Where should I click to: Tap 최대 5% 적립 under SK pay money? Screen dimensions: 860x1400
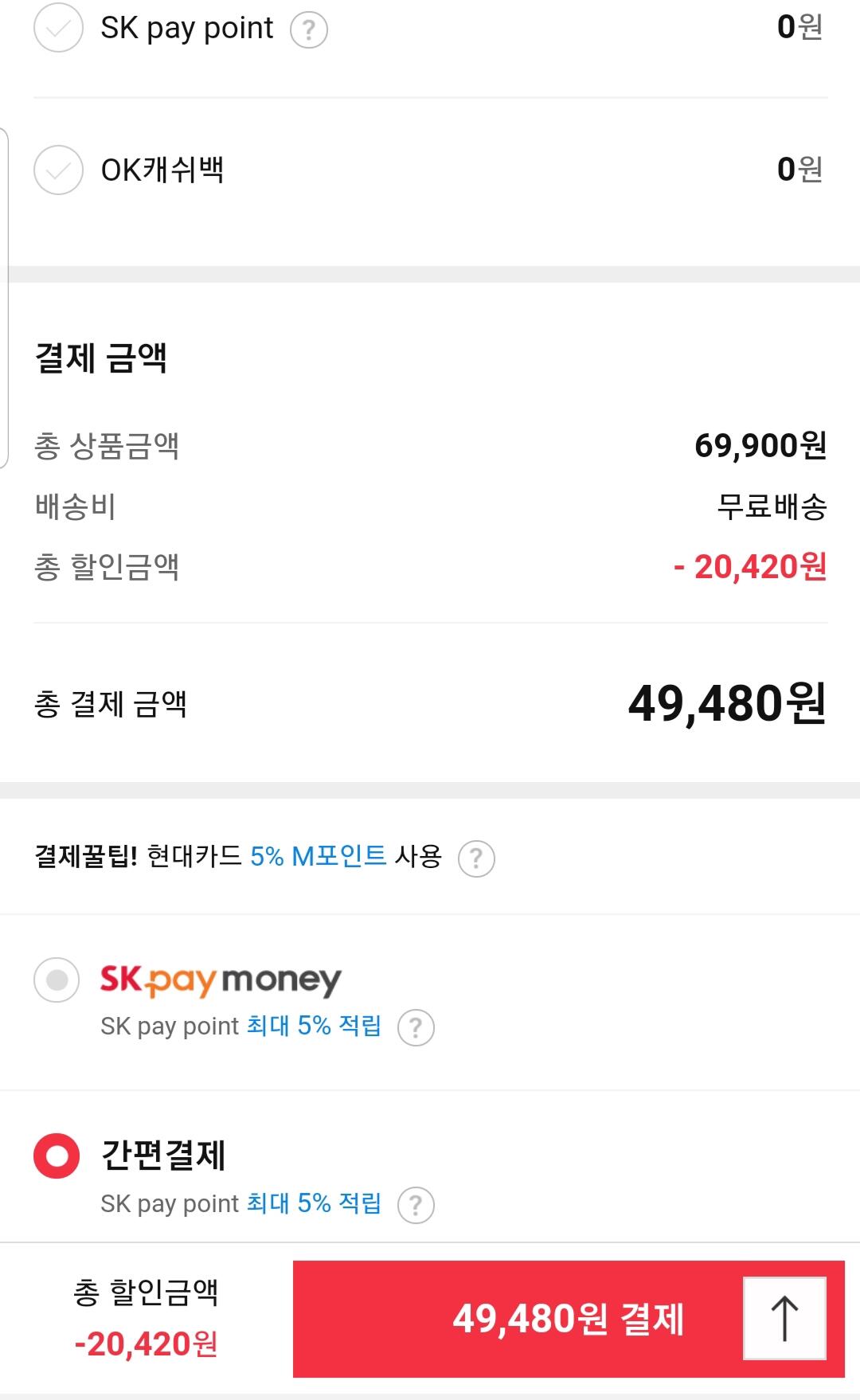point(314,1026)
